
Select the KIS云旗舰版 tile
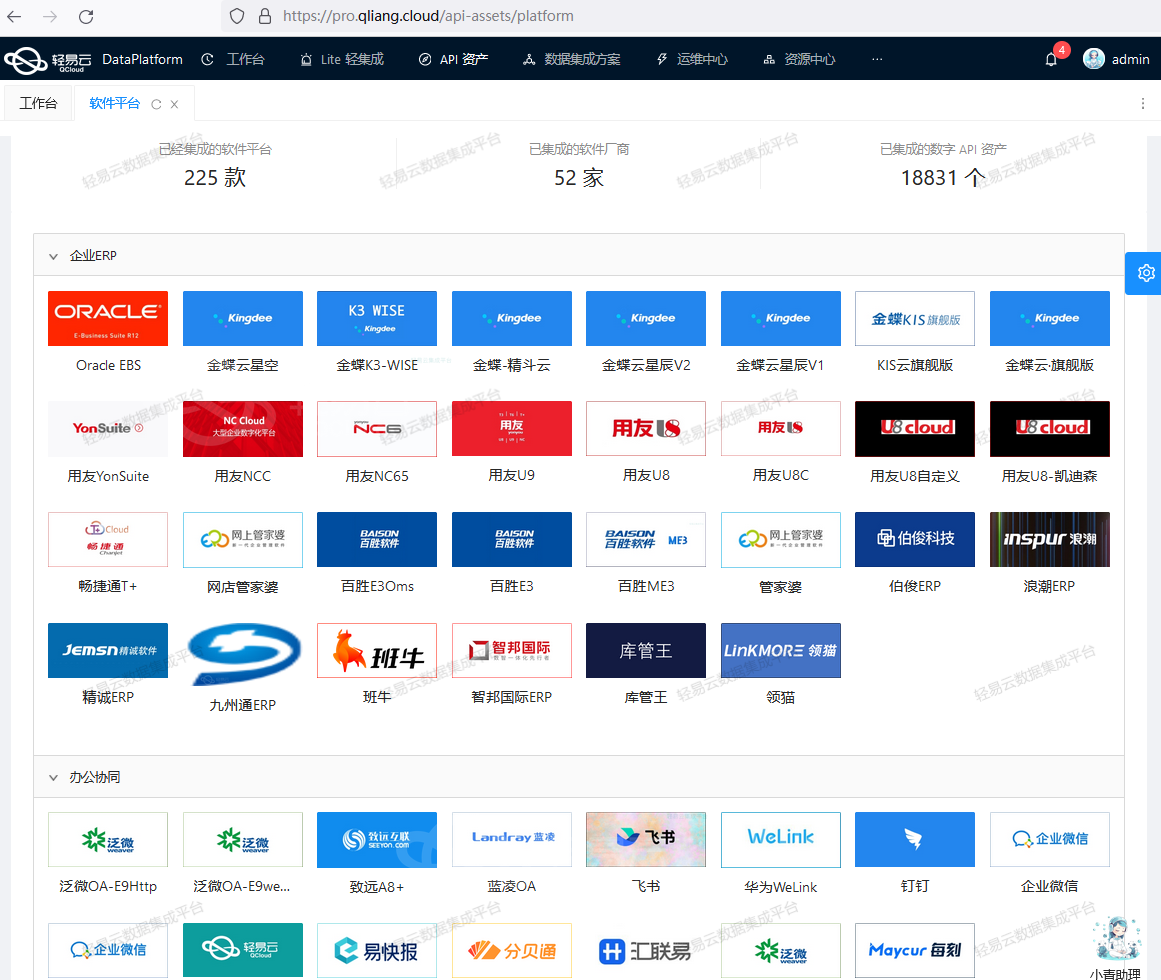tap(914, 318)
